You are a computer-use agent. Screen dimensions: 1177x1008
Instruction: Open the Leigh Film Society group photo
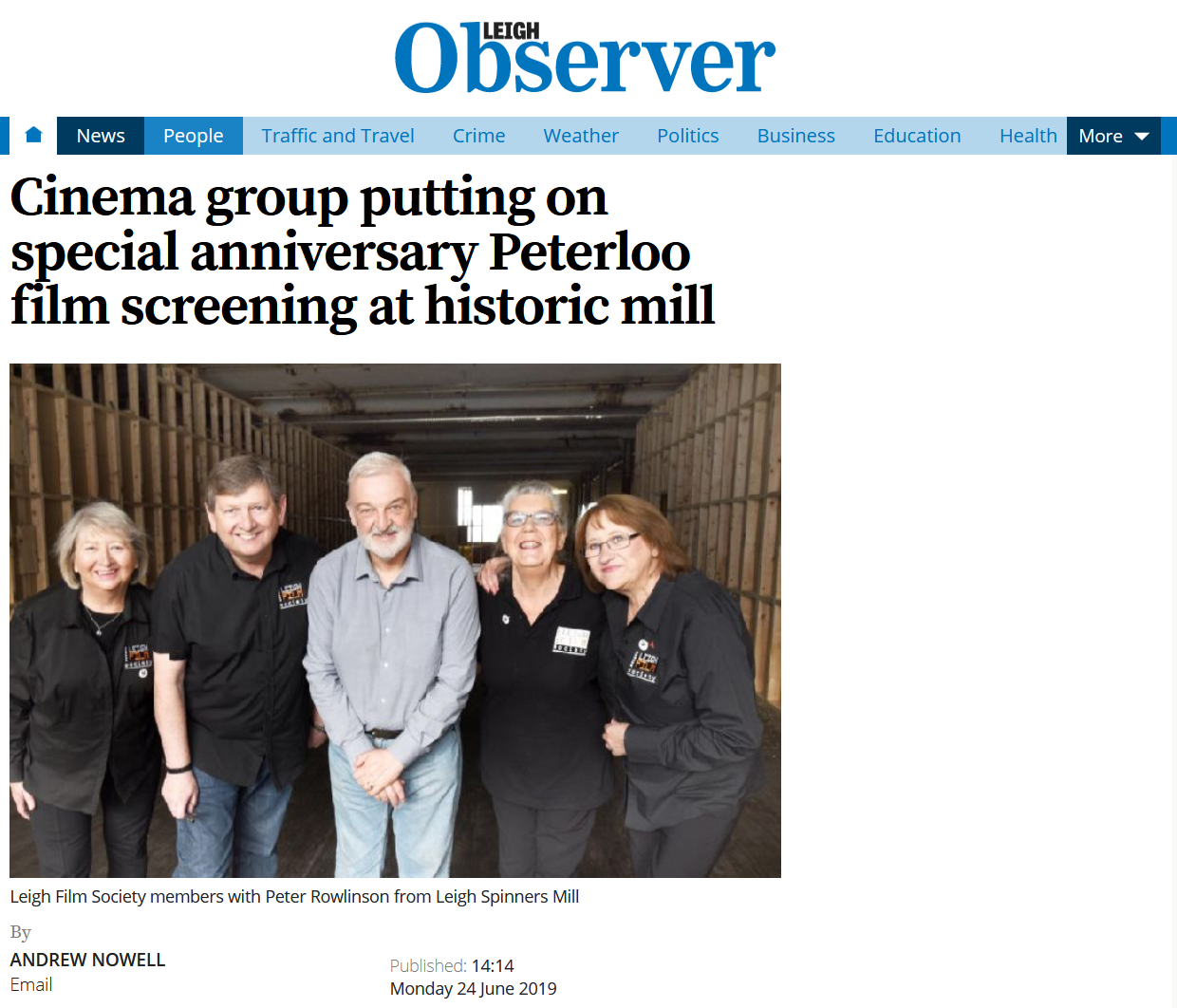[395, 621]
